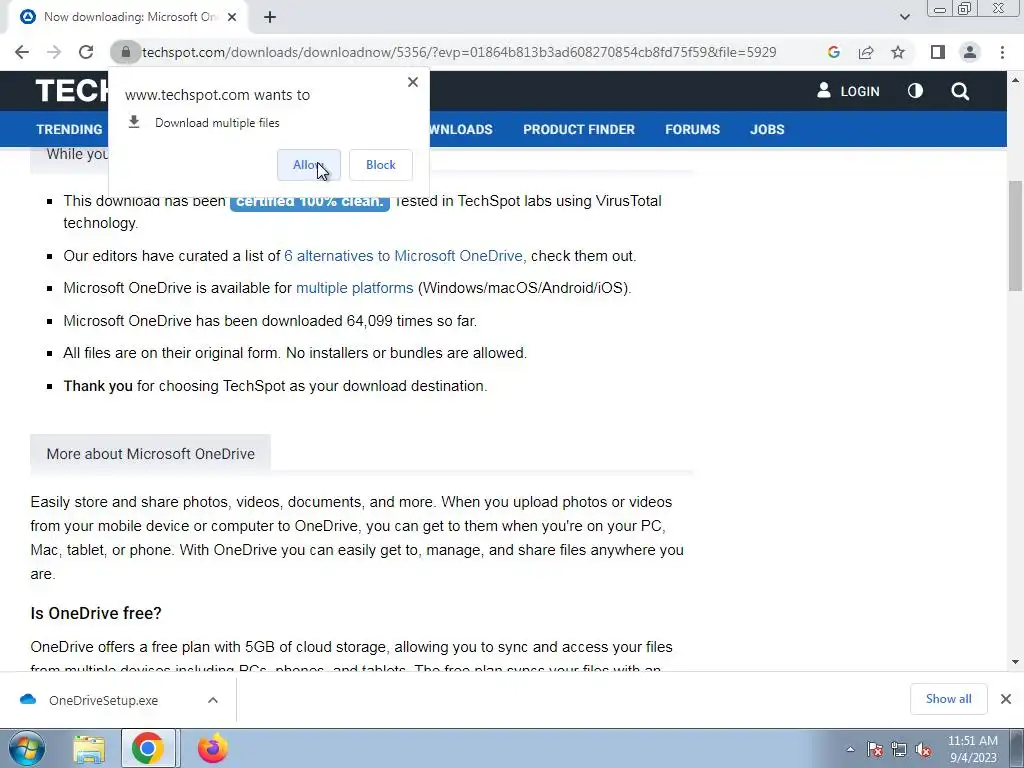
Task: Click the forward navigation arrow
Action: pos(54,52)
